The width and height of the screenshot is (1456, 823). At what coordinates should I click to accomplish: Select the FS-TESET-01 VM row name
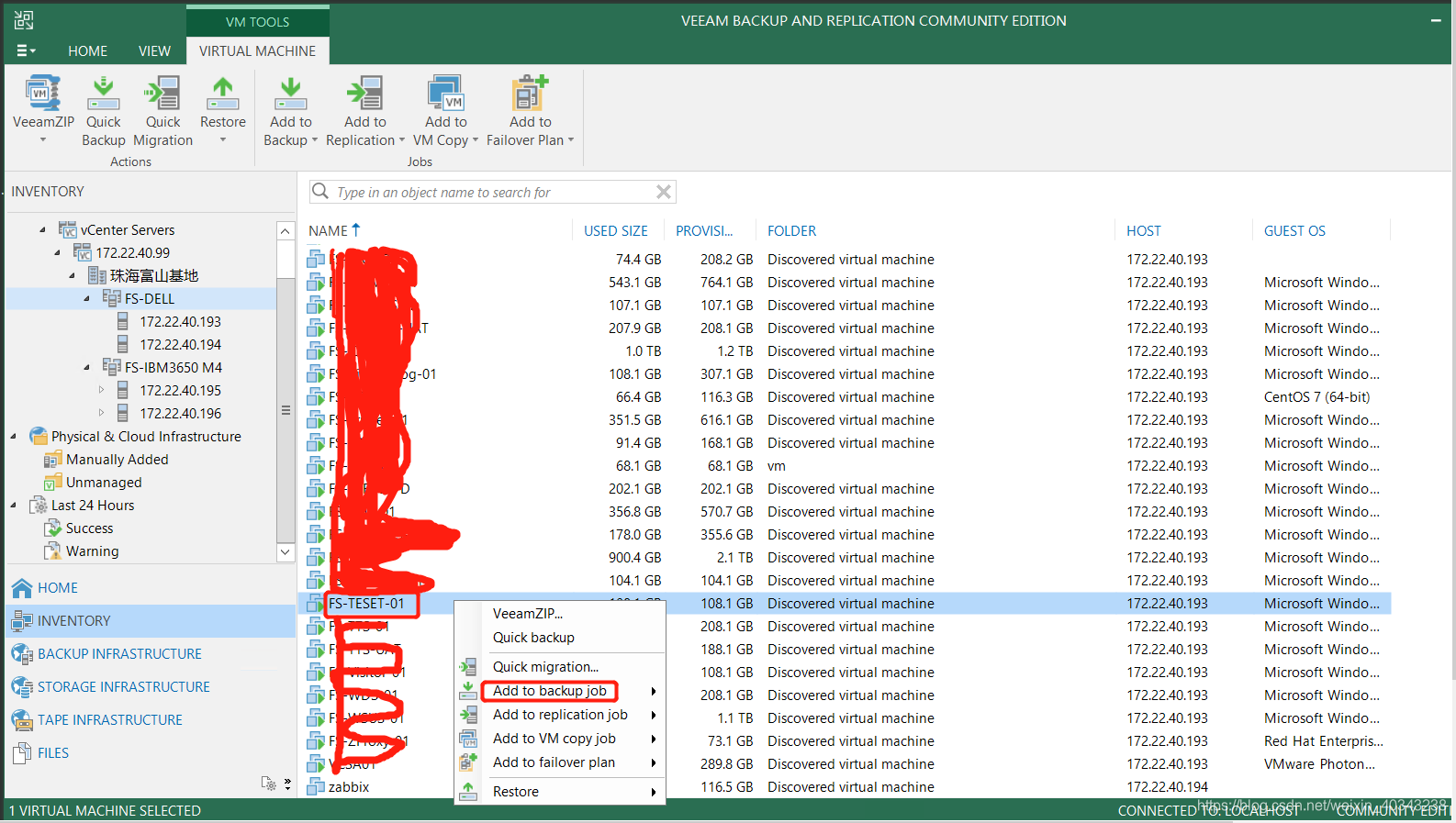[x=366, y=604]
